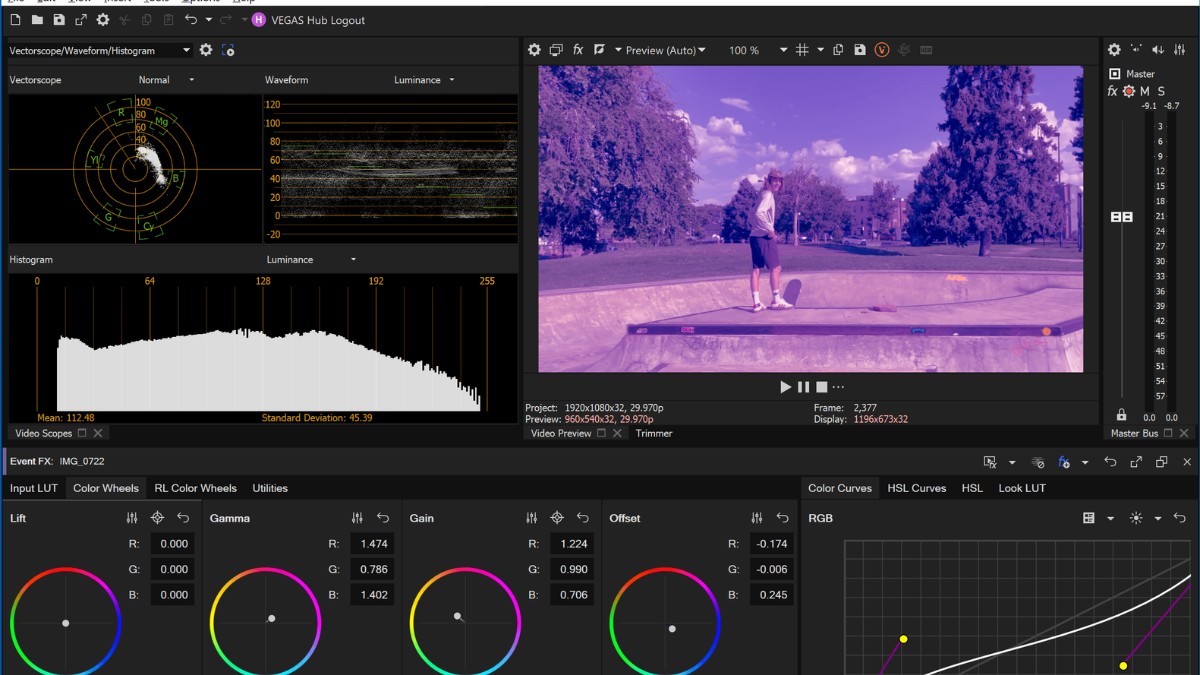Select the Color Curves tab

(x=840, y=488)
